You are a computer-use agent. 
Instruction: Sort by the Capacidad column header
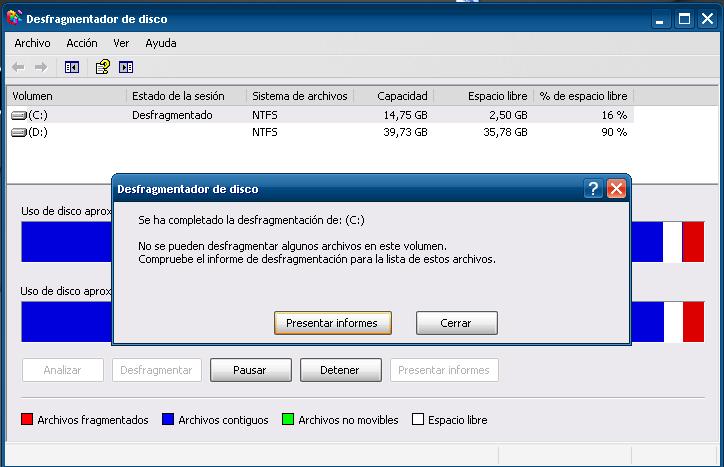tap(402, 96)
